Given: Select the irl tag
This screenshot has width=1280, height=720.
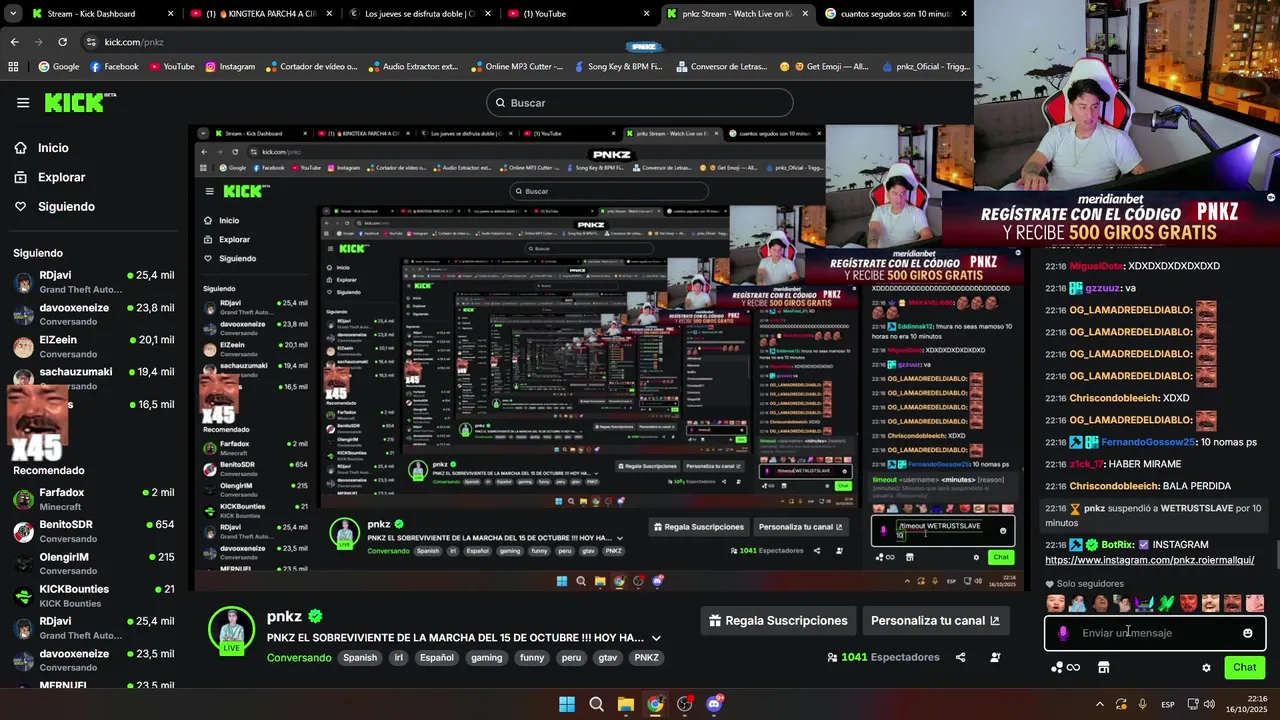Looking at the screenshot, I should (x=399, y=658).
